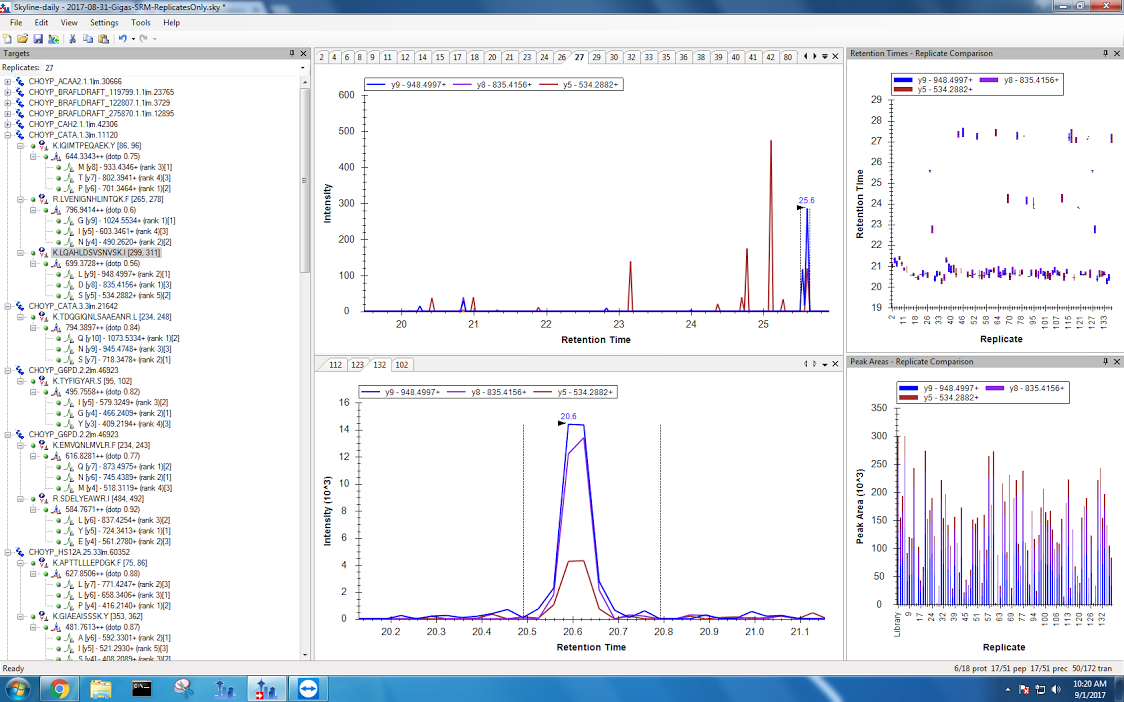Click the New Document toolbar icon

point(8,38)
